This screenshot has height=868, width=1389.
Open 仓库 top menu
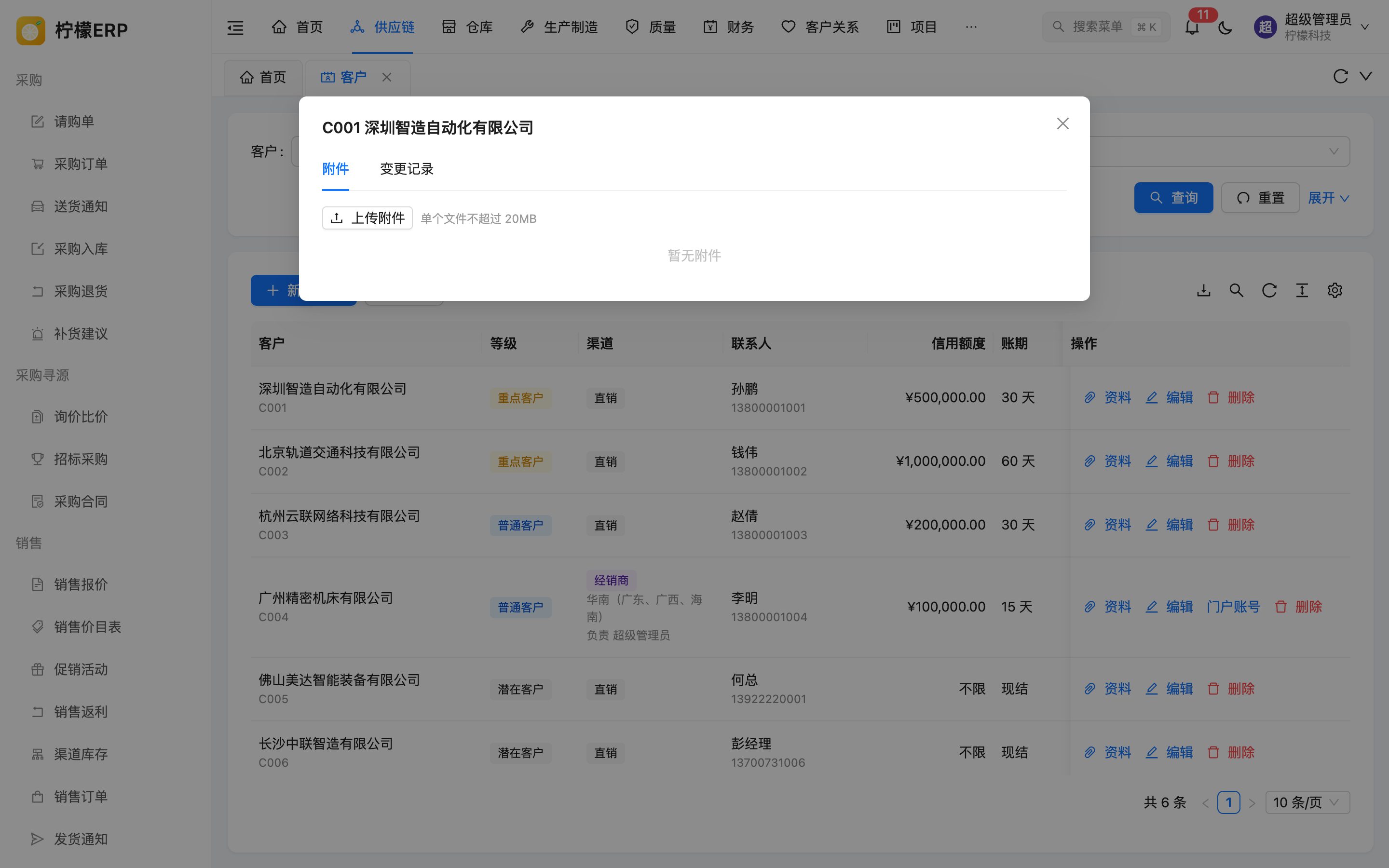click(467, 27)
